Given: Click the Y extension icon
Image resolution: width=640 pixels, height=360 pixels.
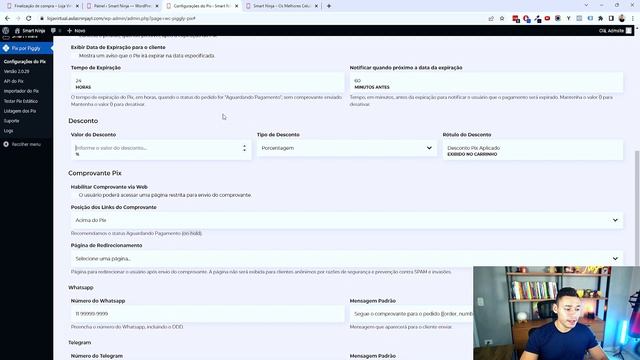Looking at the screenshot, I should pos(569,18).
